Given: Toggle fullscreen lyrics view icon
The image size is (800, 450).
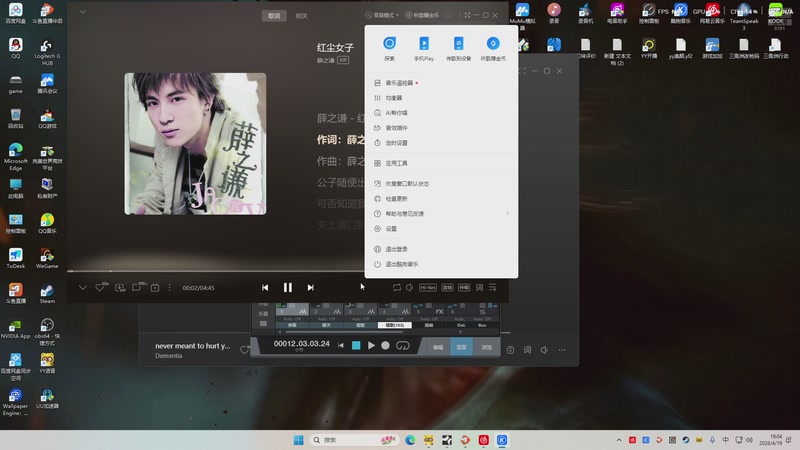Looking at the screenshot, I should click(x=467, y=15).
